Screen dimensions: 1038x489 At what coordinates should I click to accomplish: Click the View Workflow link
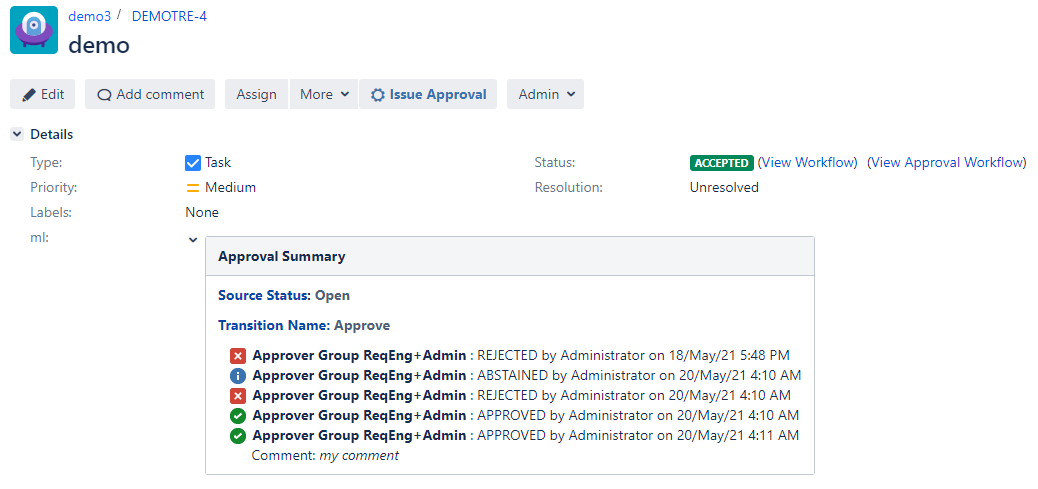807,163
